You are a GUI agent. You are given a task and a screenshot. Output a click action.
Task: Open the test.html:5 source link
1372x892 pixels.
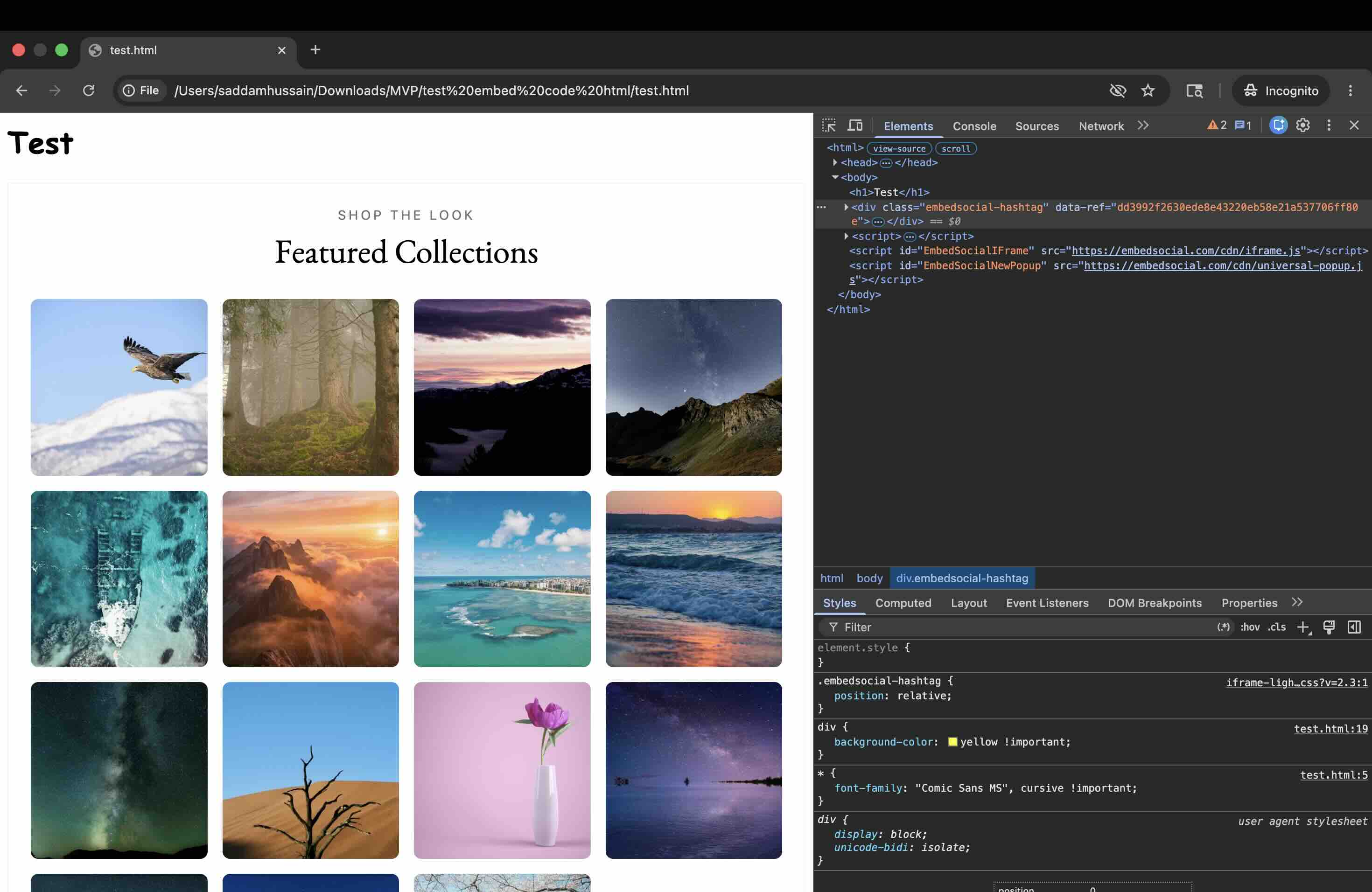coord(1333,774)
